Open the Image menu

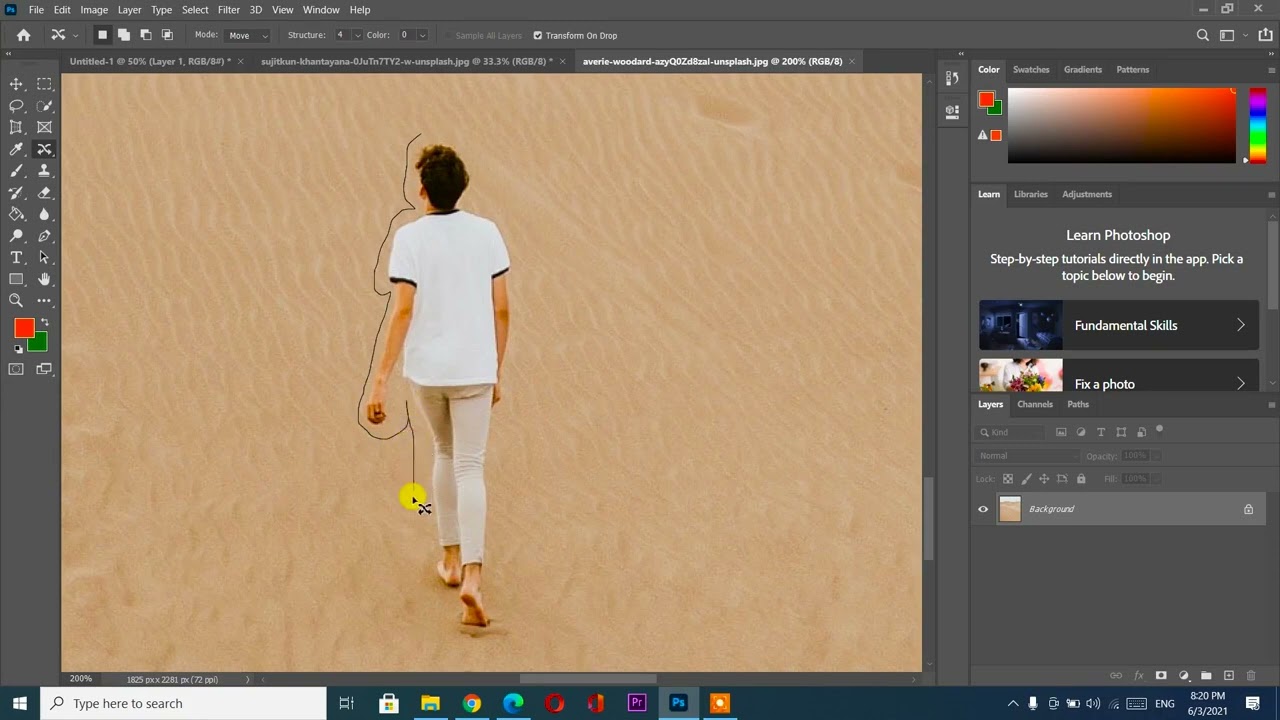point(94,10)
